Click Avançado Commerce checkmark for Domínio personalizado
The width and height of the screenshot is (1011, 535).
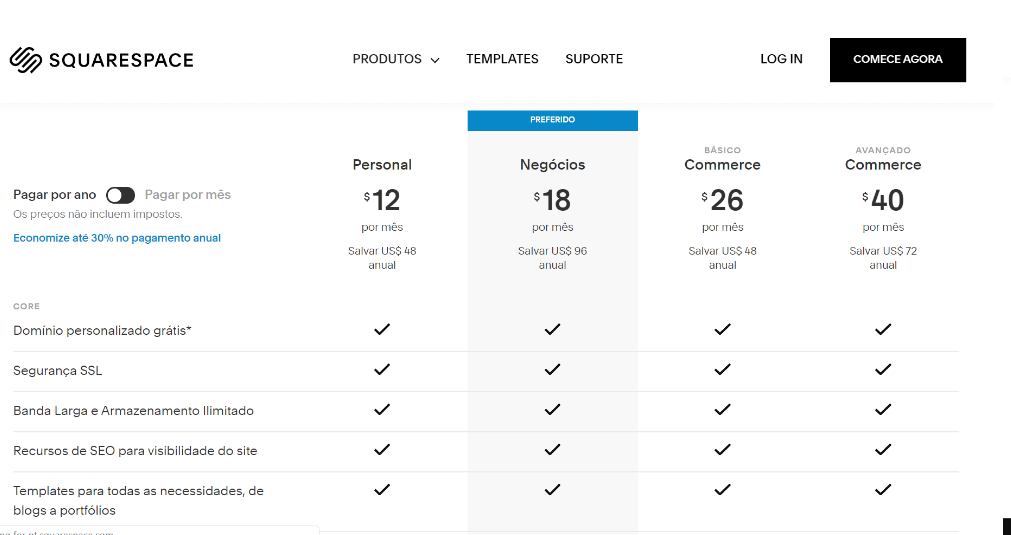(x=883, y=329)
